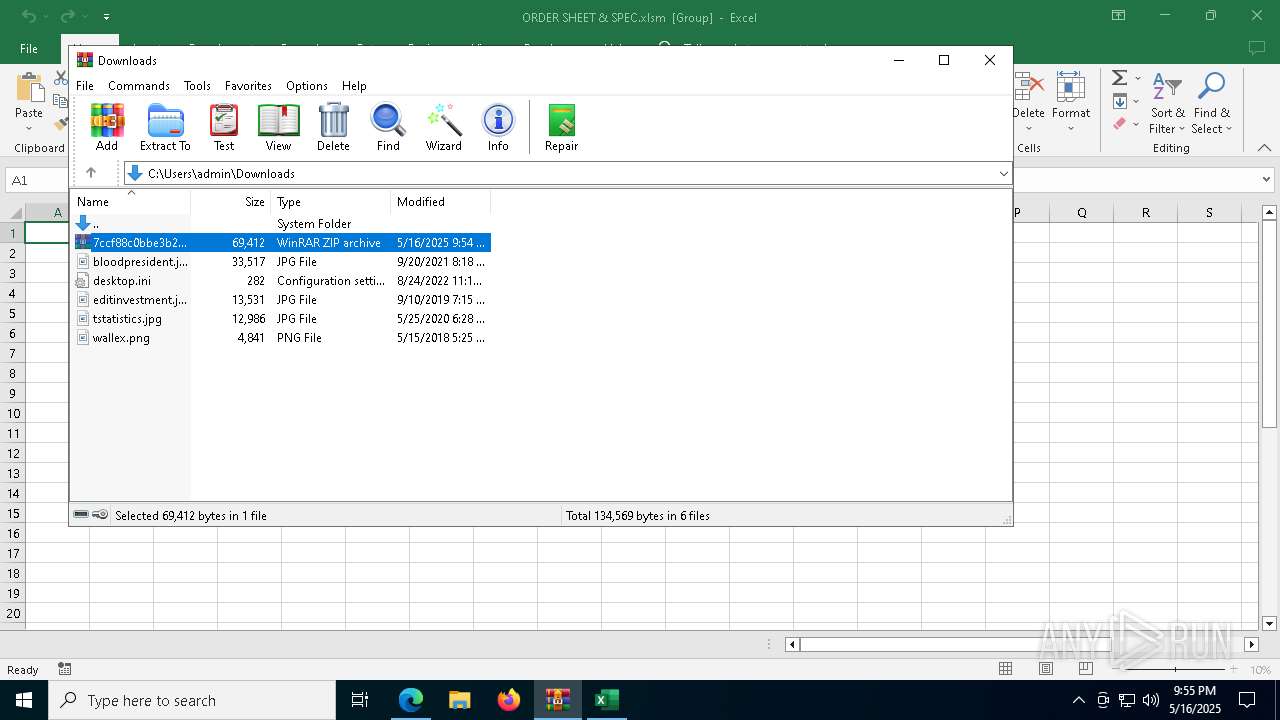
Task: Open Windows Start menu
Action: tap(24, 700)
